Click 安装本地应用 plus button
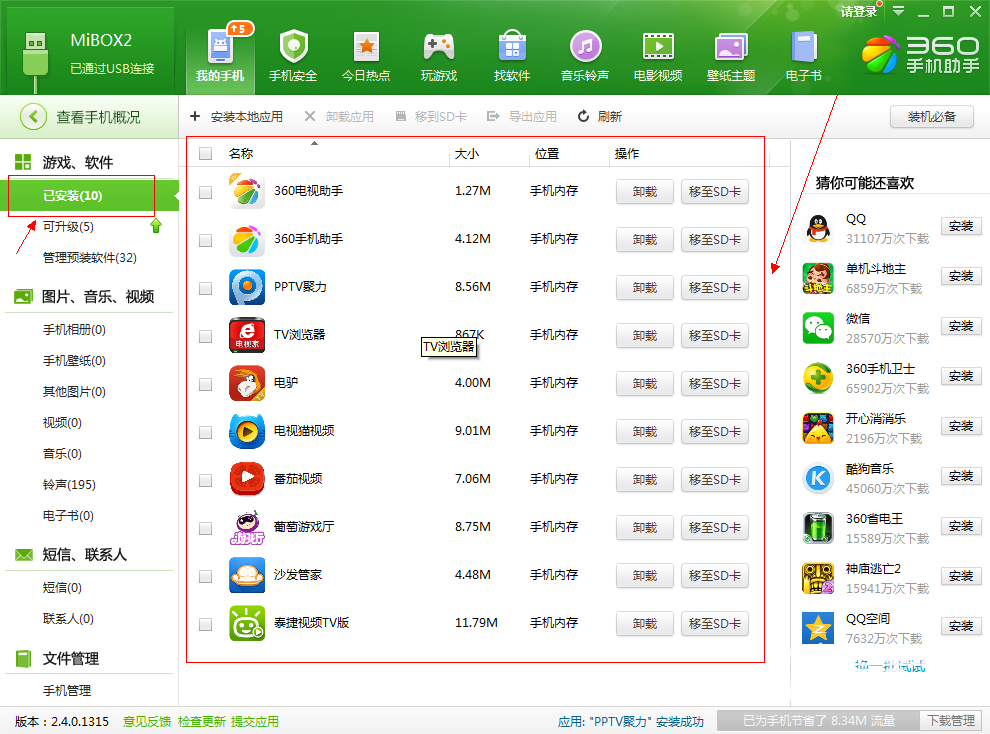990x734 pixels. coord(237,117)
